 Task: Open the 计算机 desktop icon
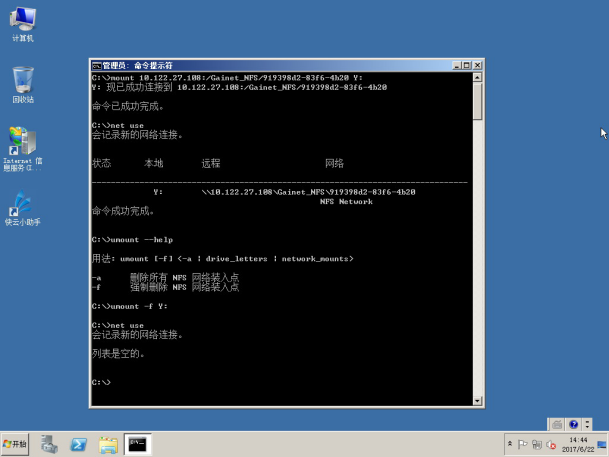(x=22, y=20)
